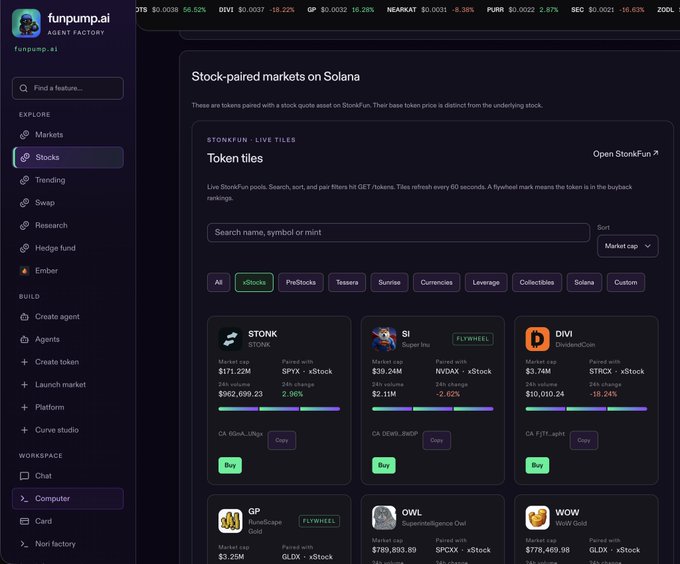This screenshot has height=564, width=680.
Task: Click the search magnifier icon in sidebar
Action: click(23, 88)
